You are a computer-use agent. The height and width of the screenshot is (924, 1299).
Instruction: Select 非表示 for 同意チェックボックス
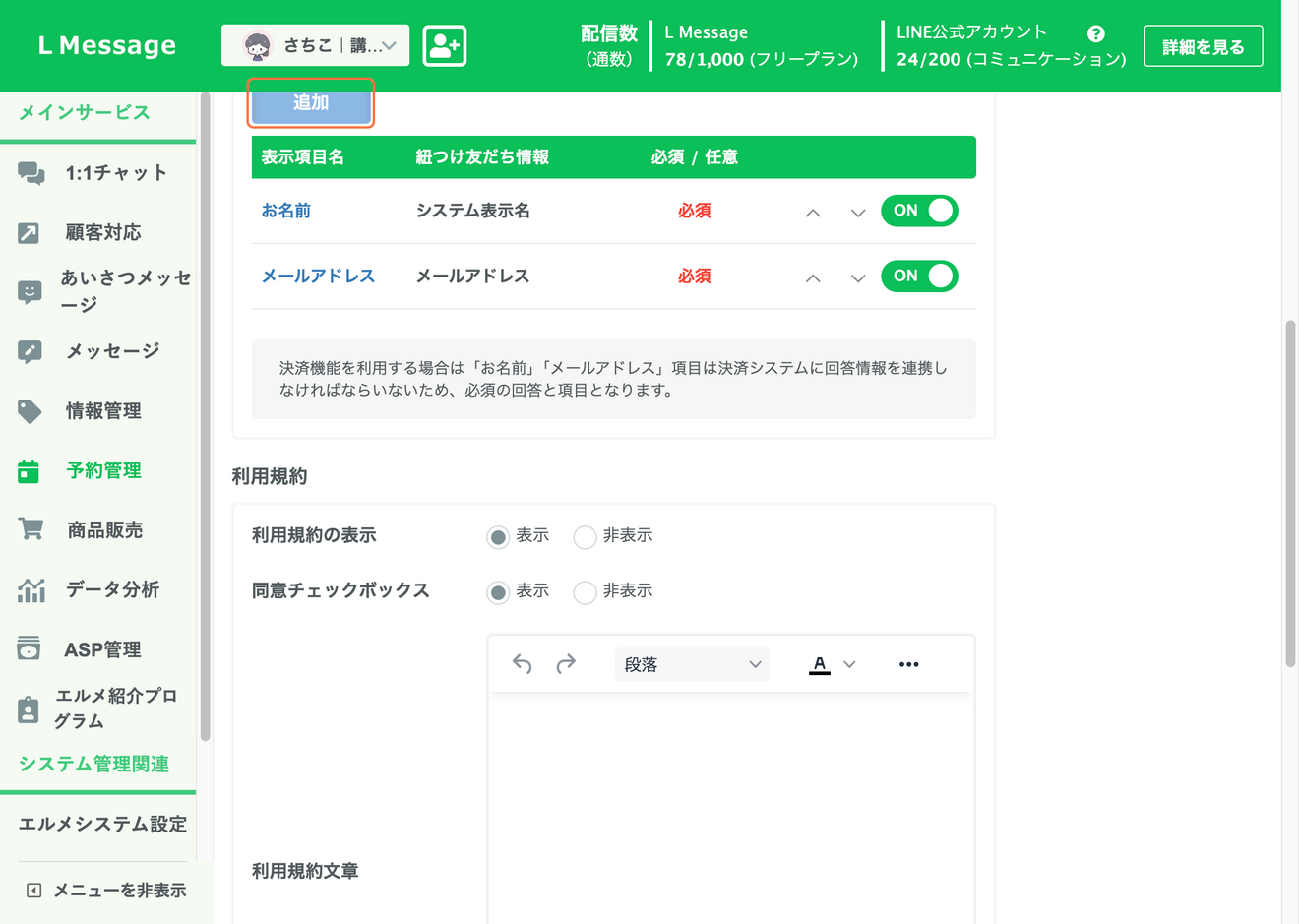[585, 591]
